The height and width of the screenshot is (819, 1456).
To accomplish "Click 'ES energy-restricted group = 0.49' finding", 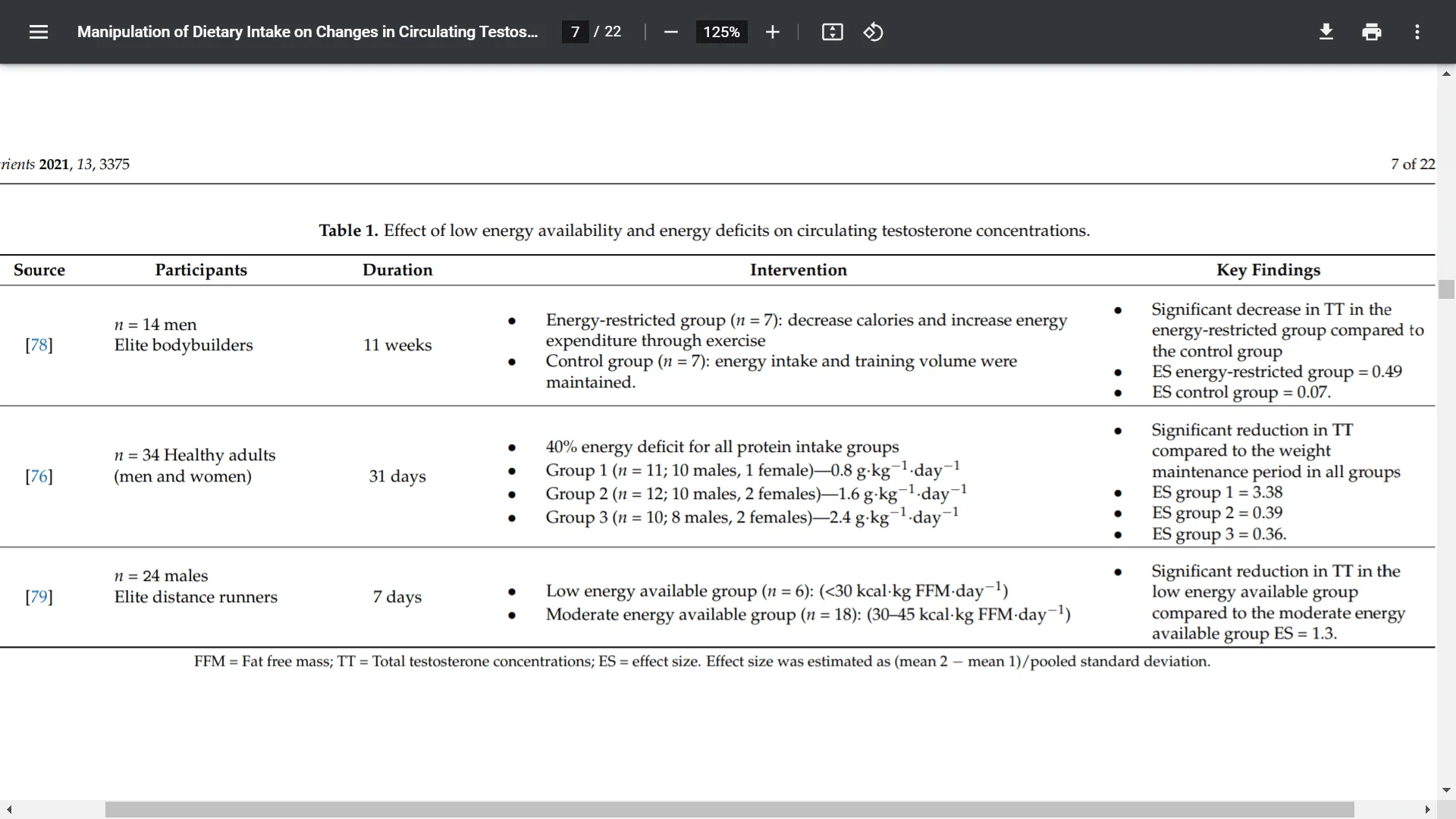I will click(x=1277, y=372).
